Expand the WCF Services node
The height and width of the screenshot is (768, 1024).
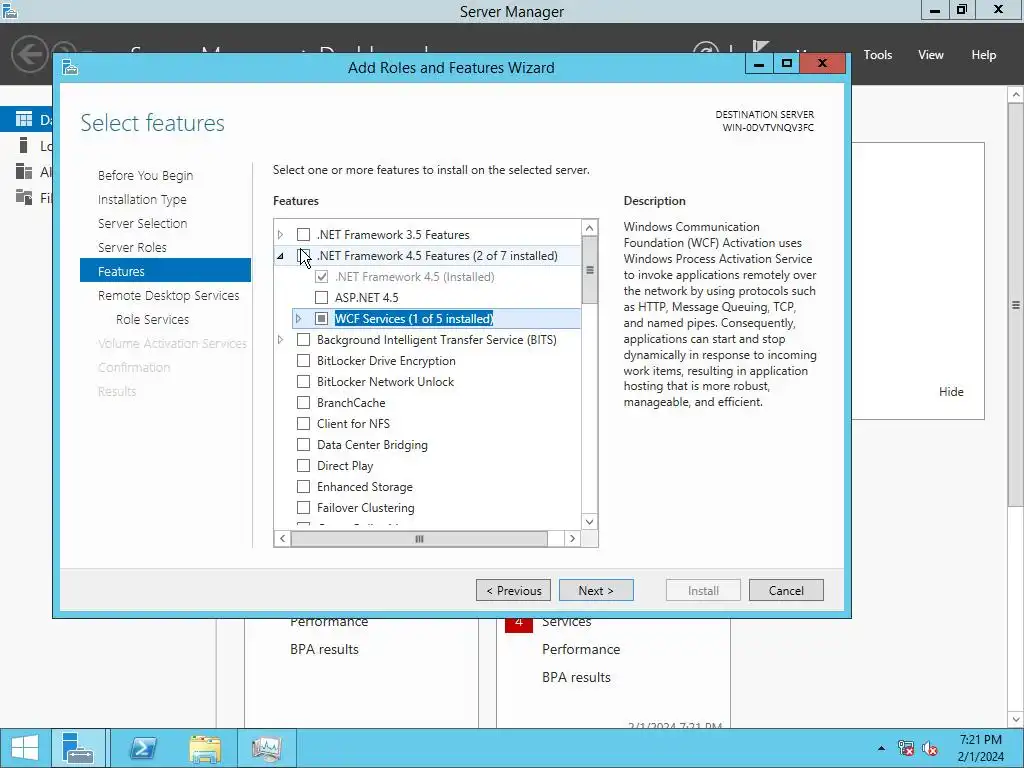pyautogui.click(x=298, y=319)
